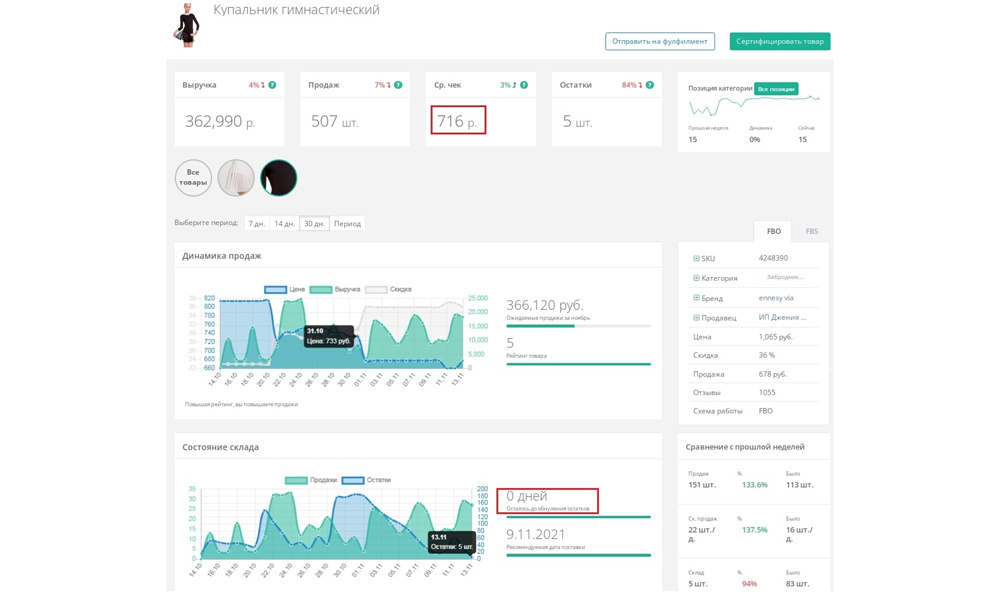This screenshot has height=600, width=1000.
Task: Switch to the FBS tab
Action: (811, 231)
